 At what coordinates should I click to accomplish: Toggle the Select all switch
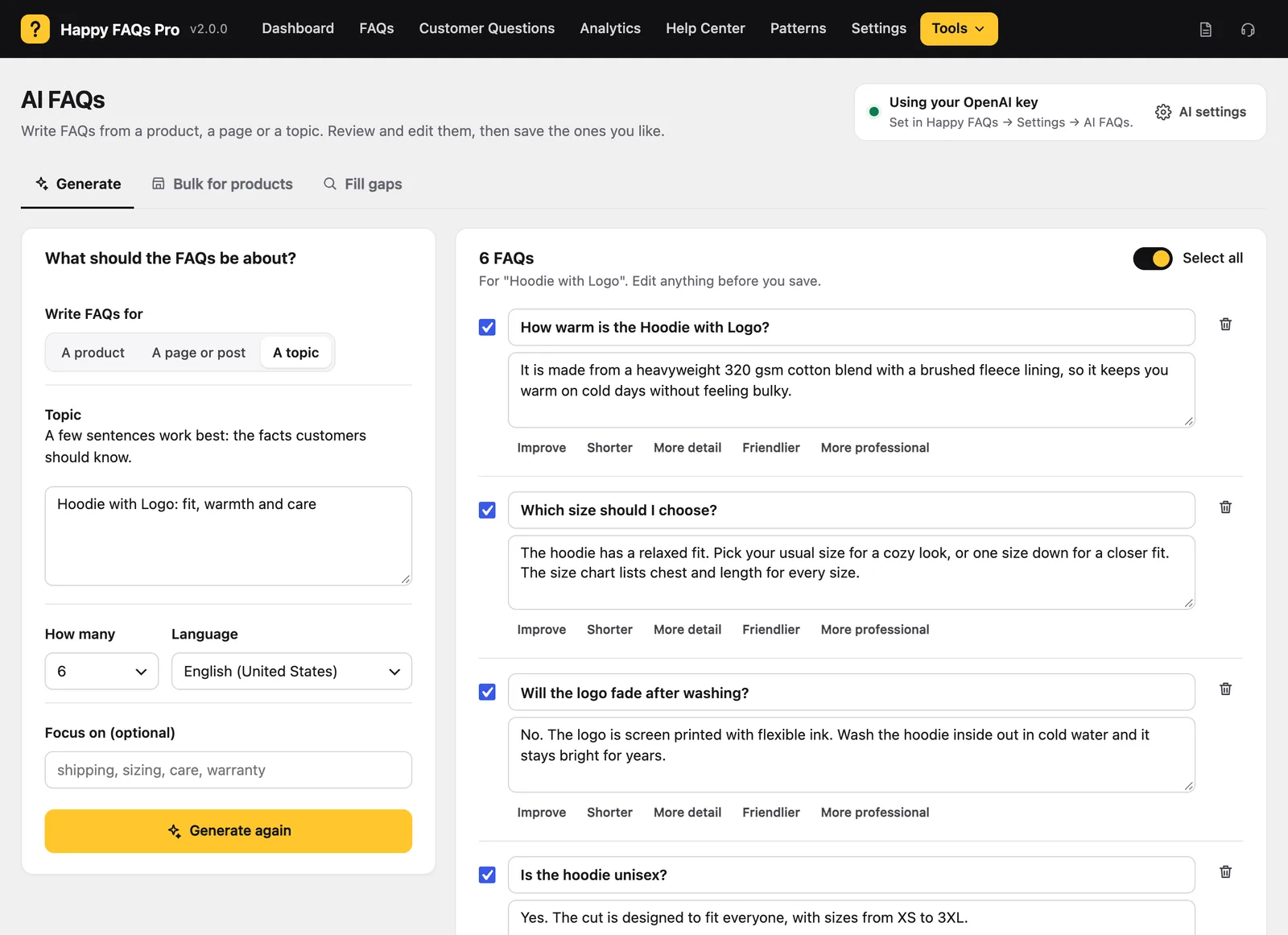pos(1153,259)
